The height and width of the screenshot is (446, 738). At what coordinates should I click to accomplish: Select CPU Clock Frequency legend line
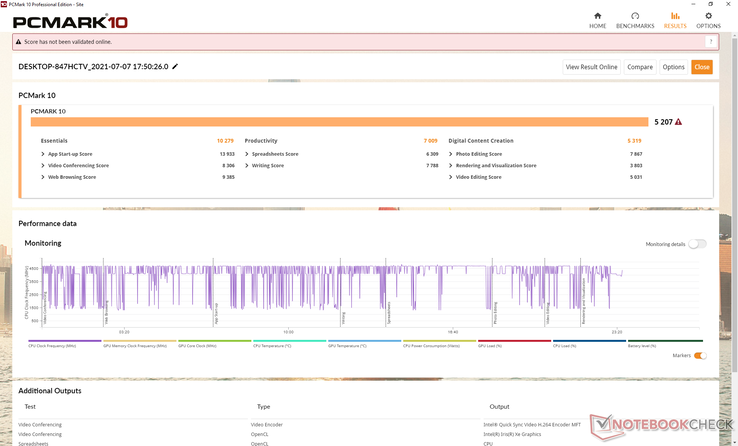coord(64,341)
